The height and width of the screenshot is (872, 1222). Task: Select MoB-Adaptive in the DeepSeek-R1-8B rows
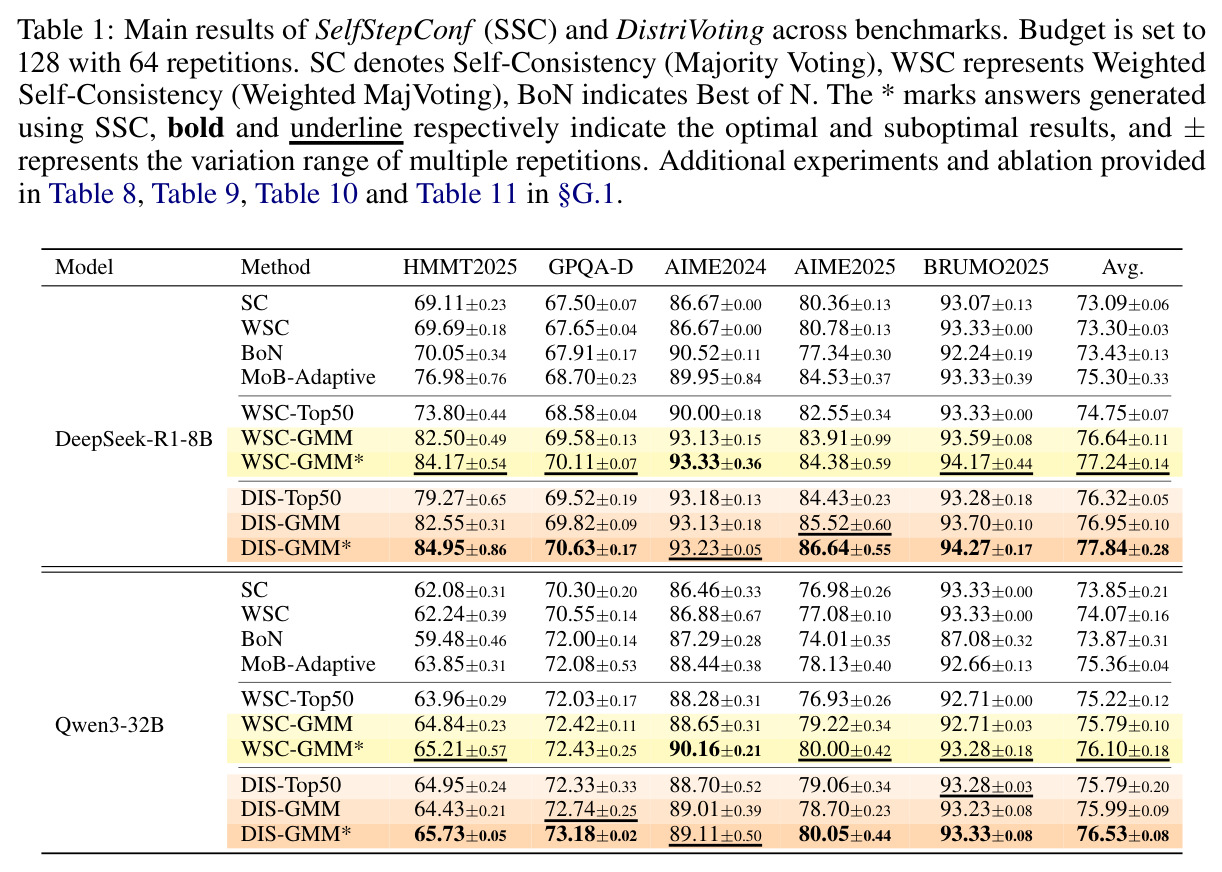click(309, 379)
